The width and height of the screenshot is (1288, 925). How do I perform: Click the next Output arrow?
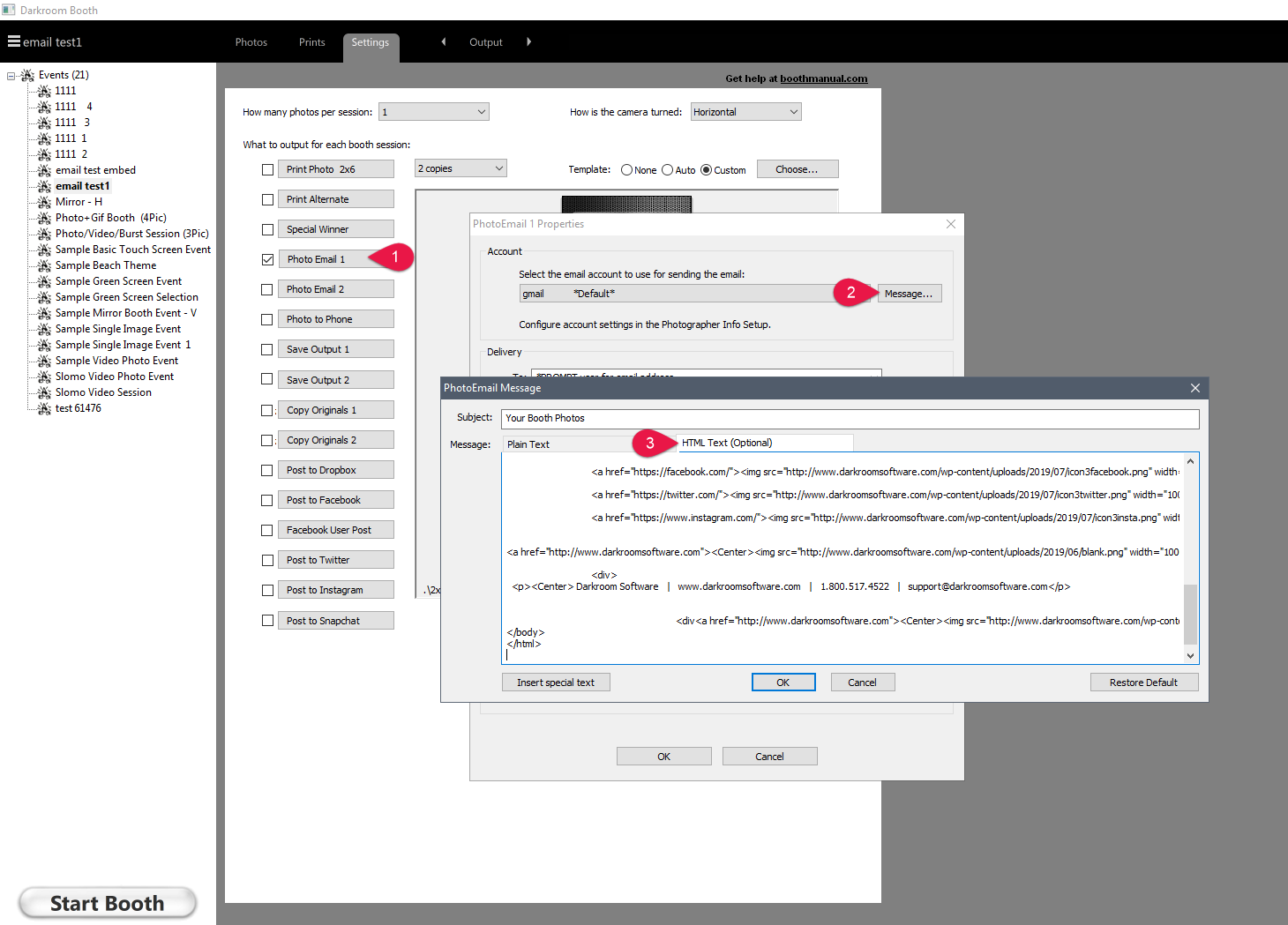pyautogui.click(x=528, y=41)
